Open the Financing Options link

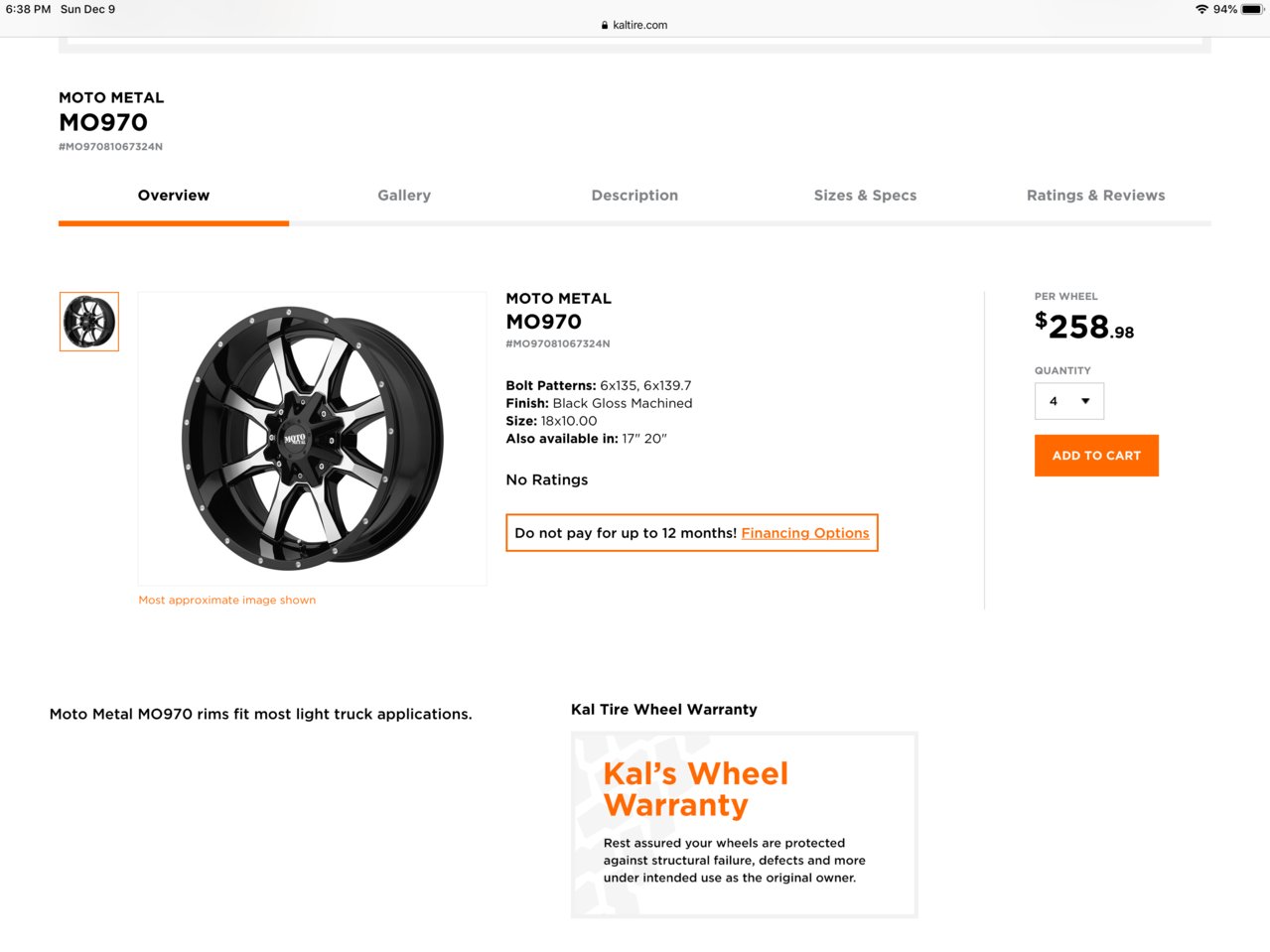coord(805,533)
